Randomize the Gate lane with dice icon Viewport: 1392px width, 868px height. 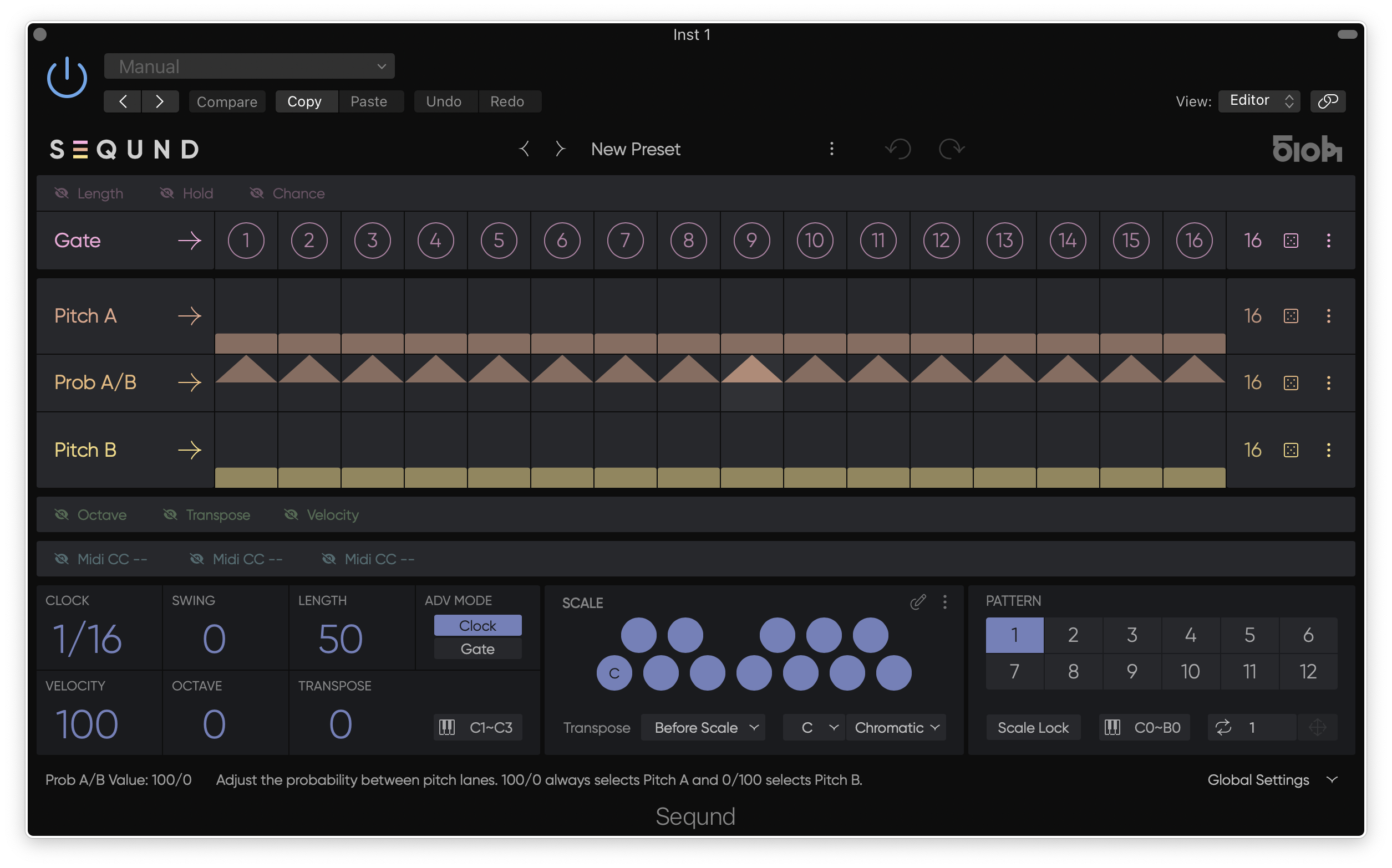(x=1291, y=241)
